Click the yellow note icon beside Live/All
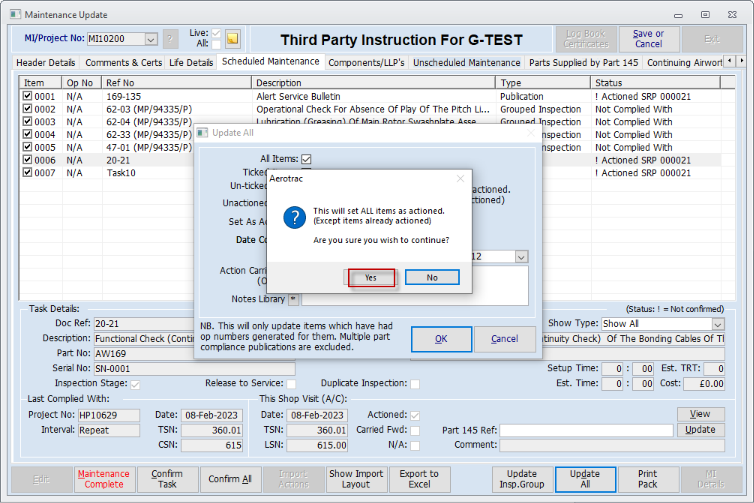754x503 pixels. click(232, 39)
